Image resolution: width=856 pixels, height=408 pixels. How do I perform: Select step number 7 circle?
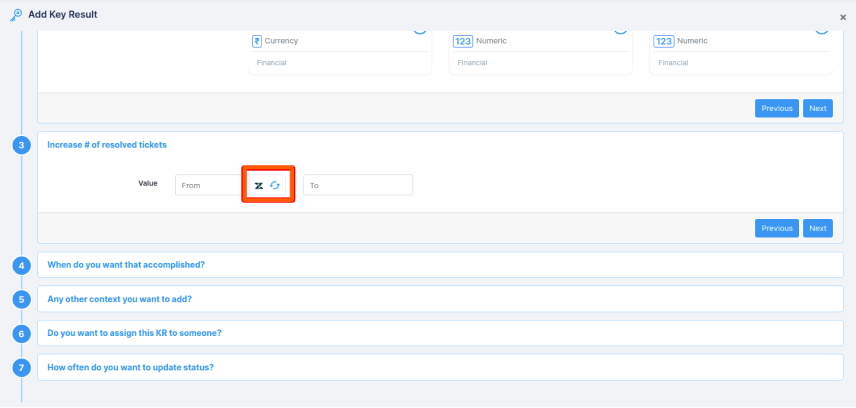21,368
